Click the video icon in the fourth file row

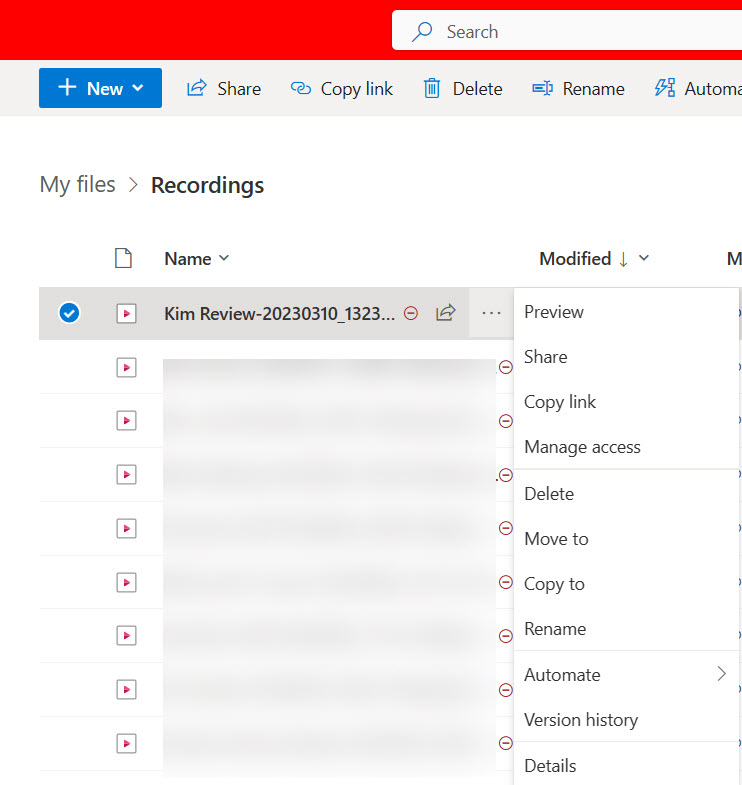coord(126,474)
